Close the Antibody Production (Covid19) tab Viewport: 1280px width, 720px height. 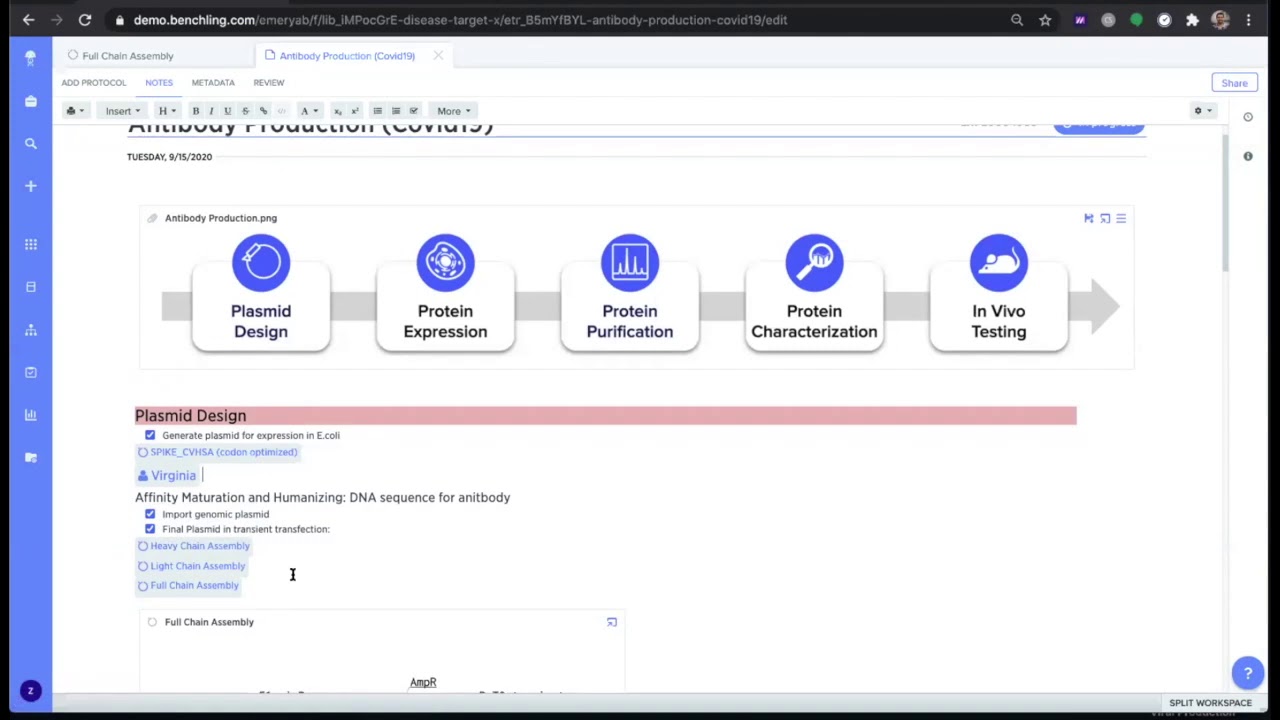click(x=438, y=56)
